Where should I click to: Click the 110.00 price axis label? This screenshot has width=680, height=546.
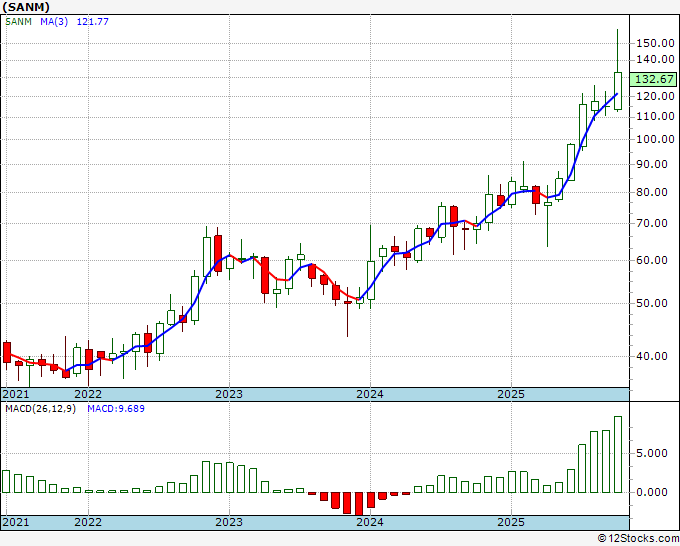pos(655,116)
